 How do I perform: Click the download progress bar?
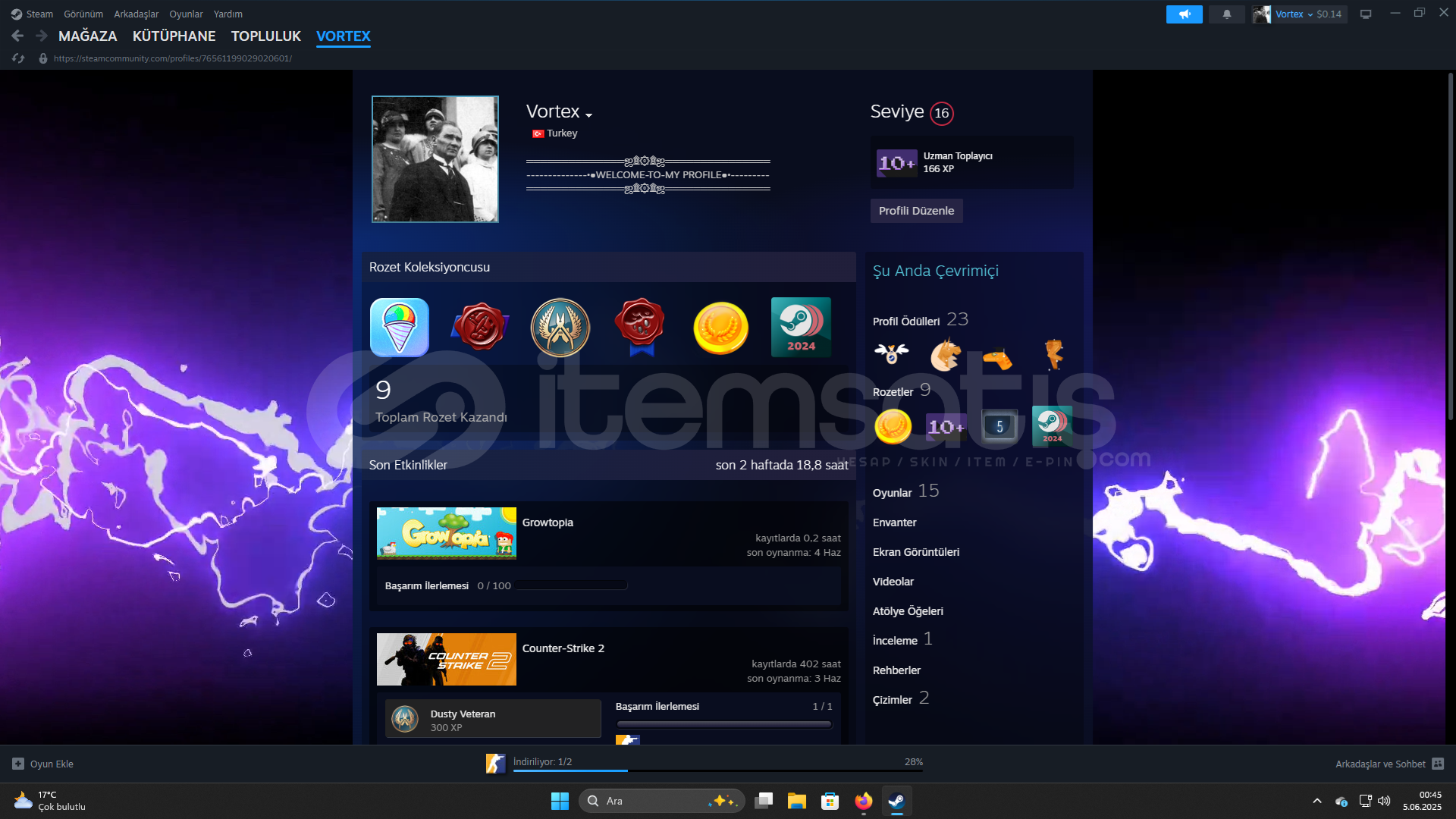coord(718,770)
